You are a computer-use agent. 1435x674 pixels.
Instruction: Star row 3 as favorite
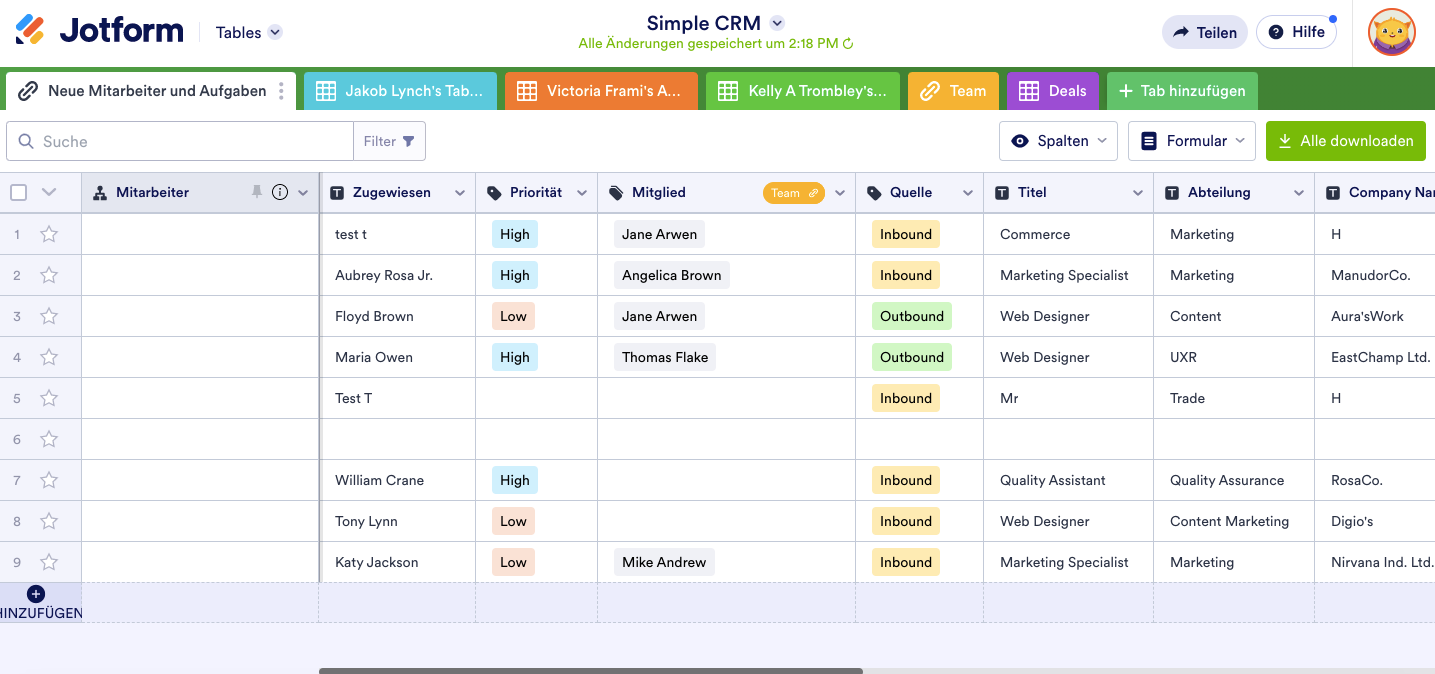[x=49, y=316]
